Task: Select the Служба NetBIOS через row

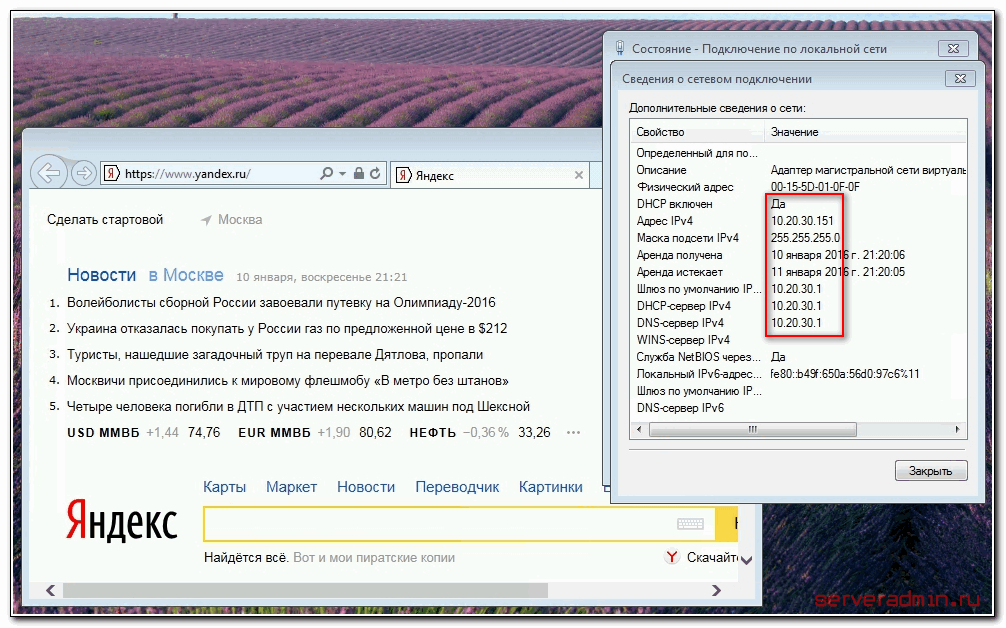Action: [799, 357]
